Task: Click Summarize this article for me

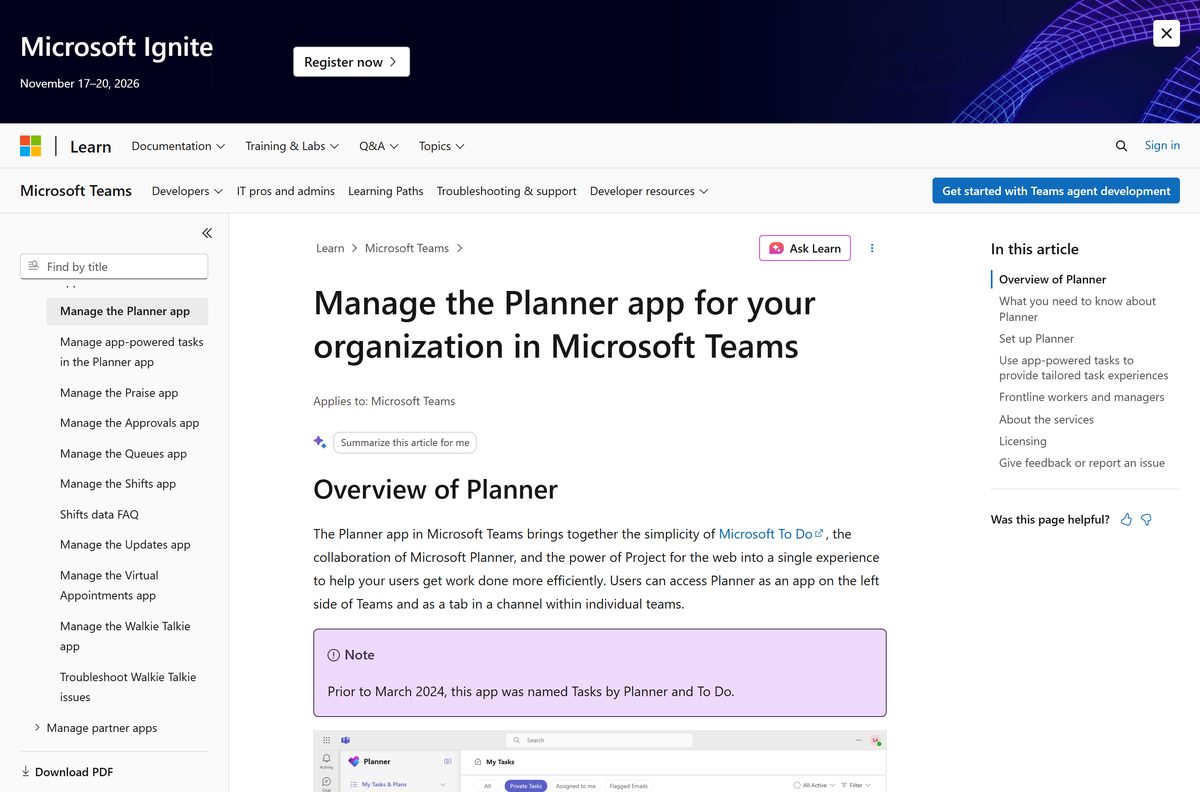Action: click(x=405, y=442)
